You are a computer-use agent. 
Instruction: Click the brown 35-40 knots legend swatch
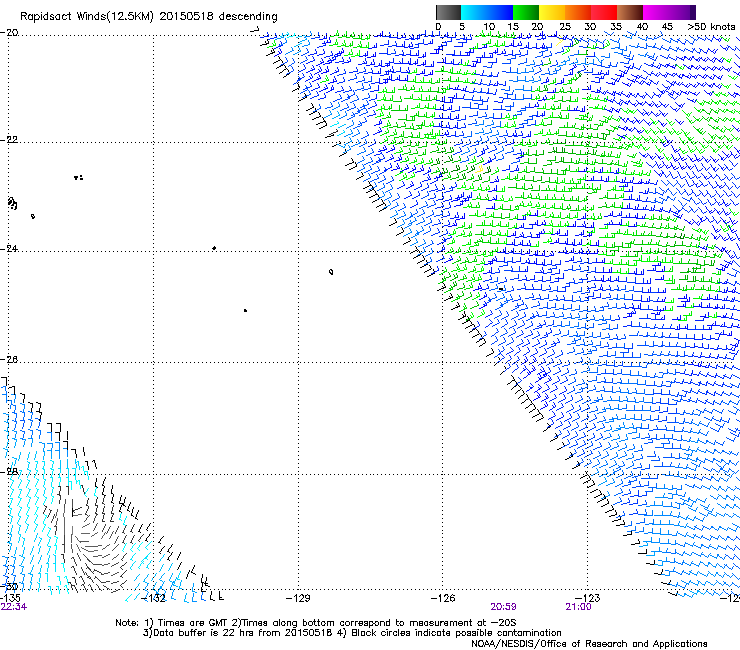tap(630, 12)
